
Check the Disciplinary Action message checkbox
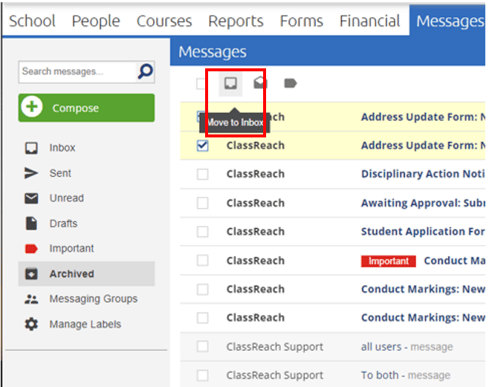pyautogui.click(x=203, y=174)
